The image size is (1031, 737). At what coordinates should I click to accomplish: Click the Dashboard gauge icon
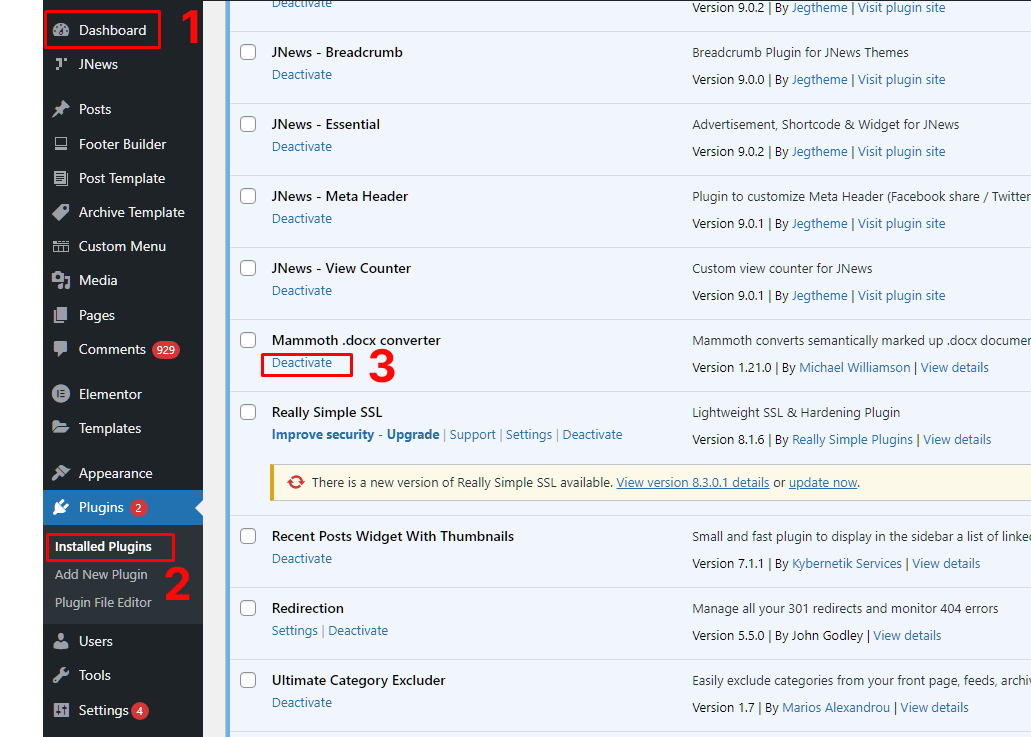pyautogui.click(x=61, y=30)
